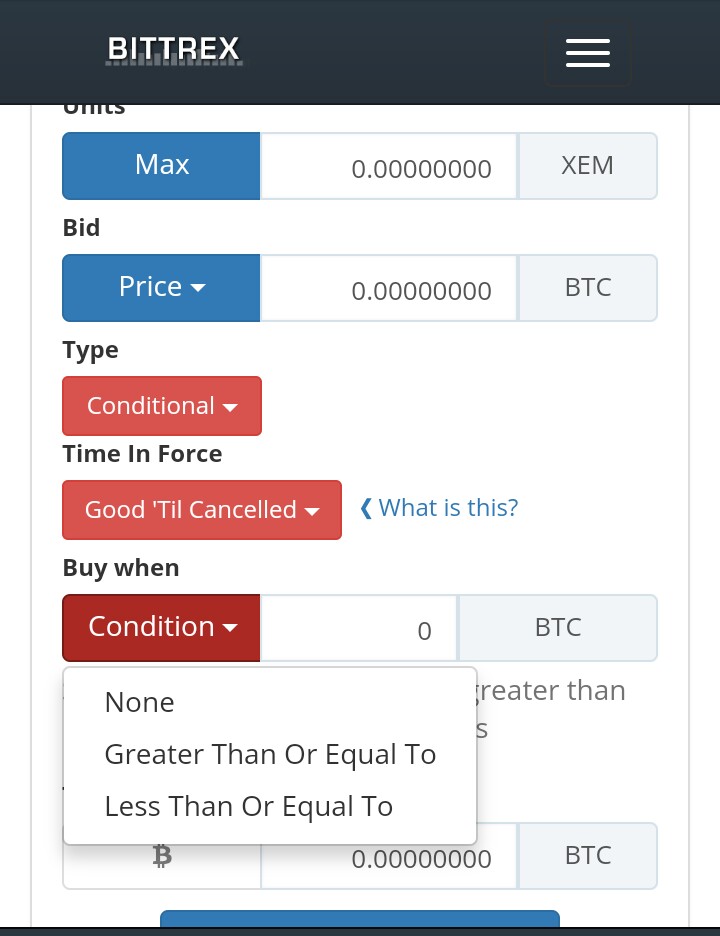
Task: Open the hamburger navigation menu
Action: coord(587,53)
